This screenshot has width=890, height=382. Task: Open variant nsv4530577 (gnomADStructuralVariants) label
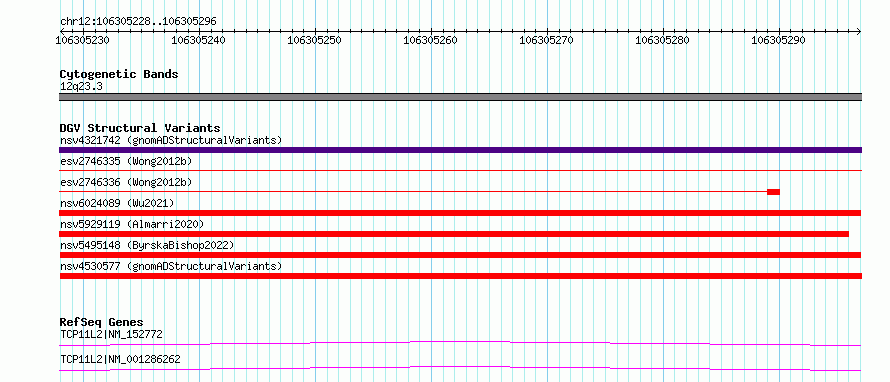[x=171, y=266]
